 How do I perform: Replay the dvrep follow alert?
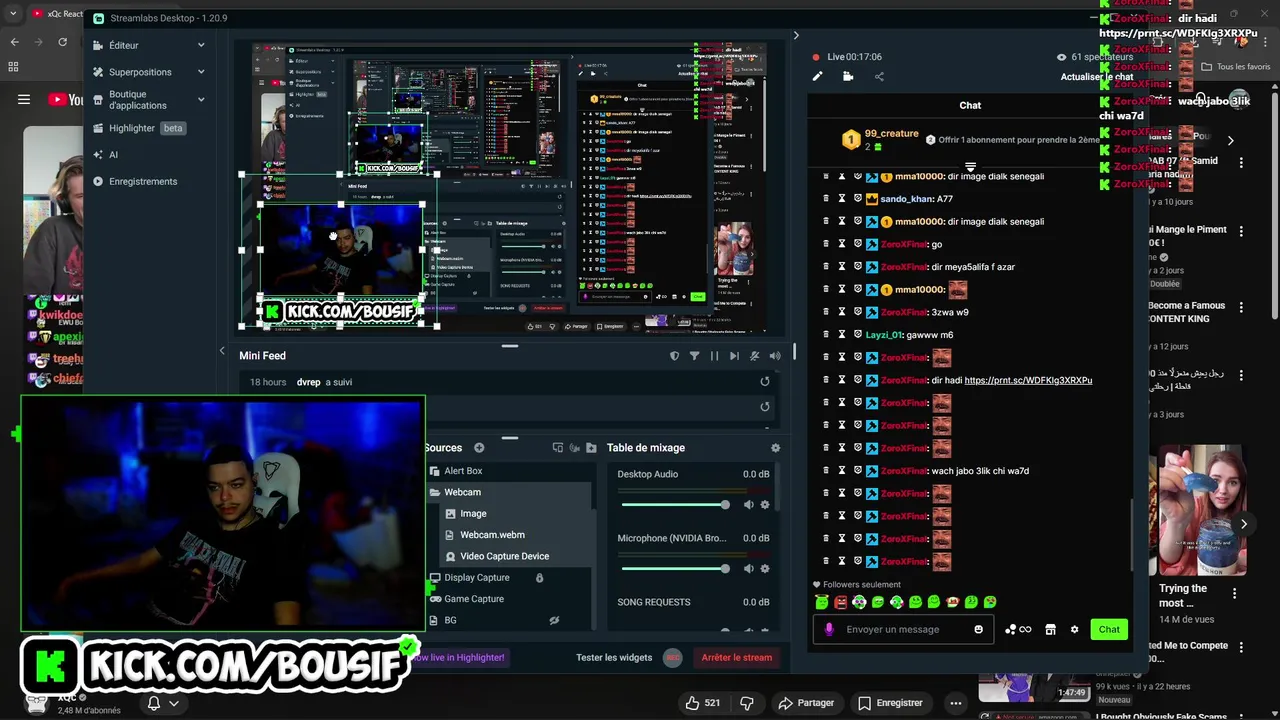(765, 382)
